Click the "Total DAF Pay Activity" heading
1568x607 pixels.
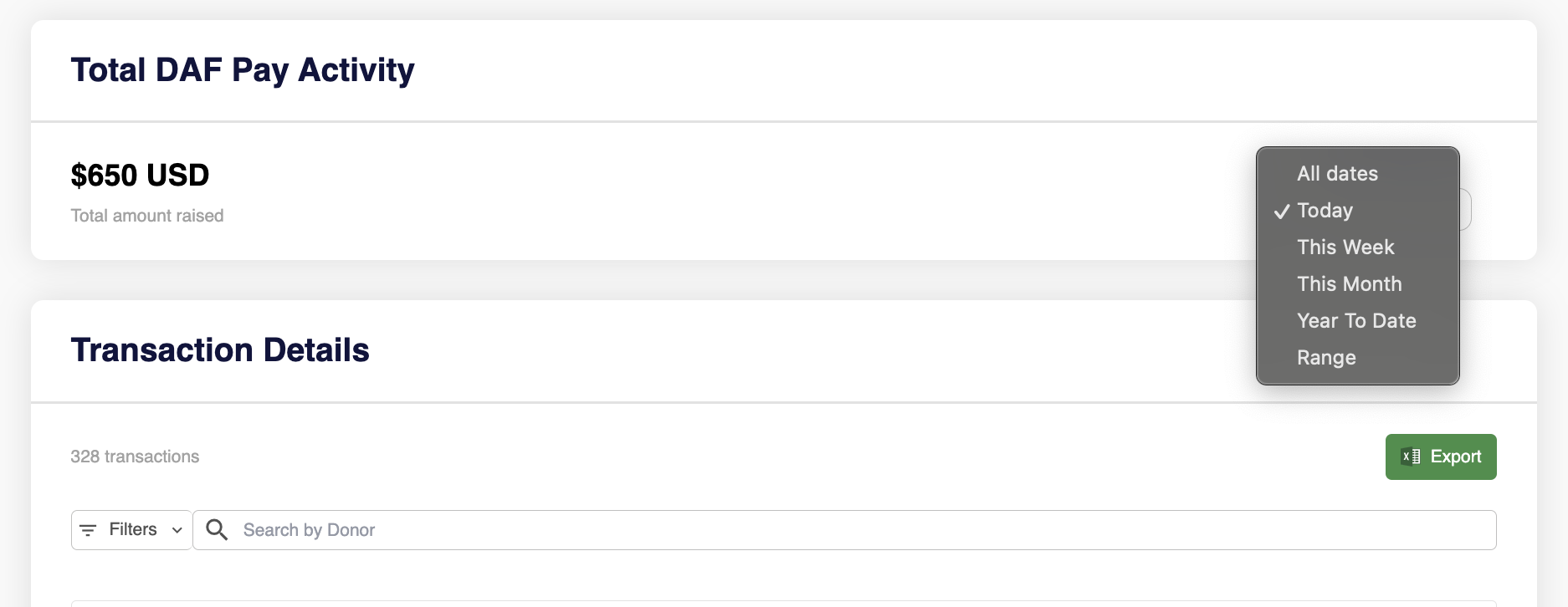pyautogui.click(x=243, y=70)
